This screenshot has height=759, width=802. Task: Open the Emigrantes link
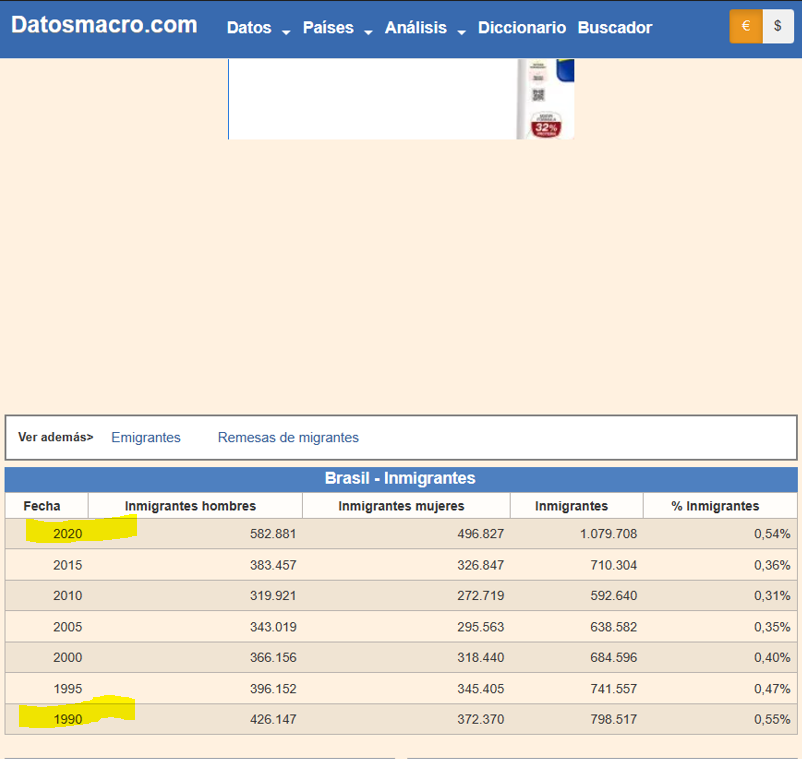tap(146, 437)
